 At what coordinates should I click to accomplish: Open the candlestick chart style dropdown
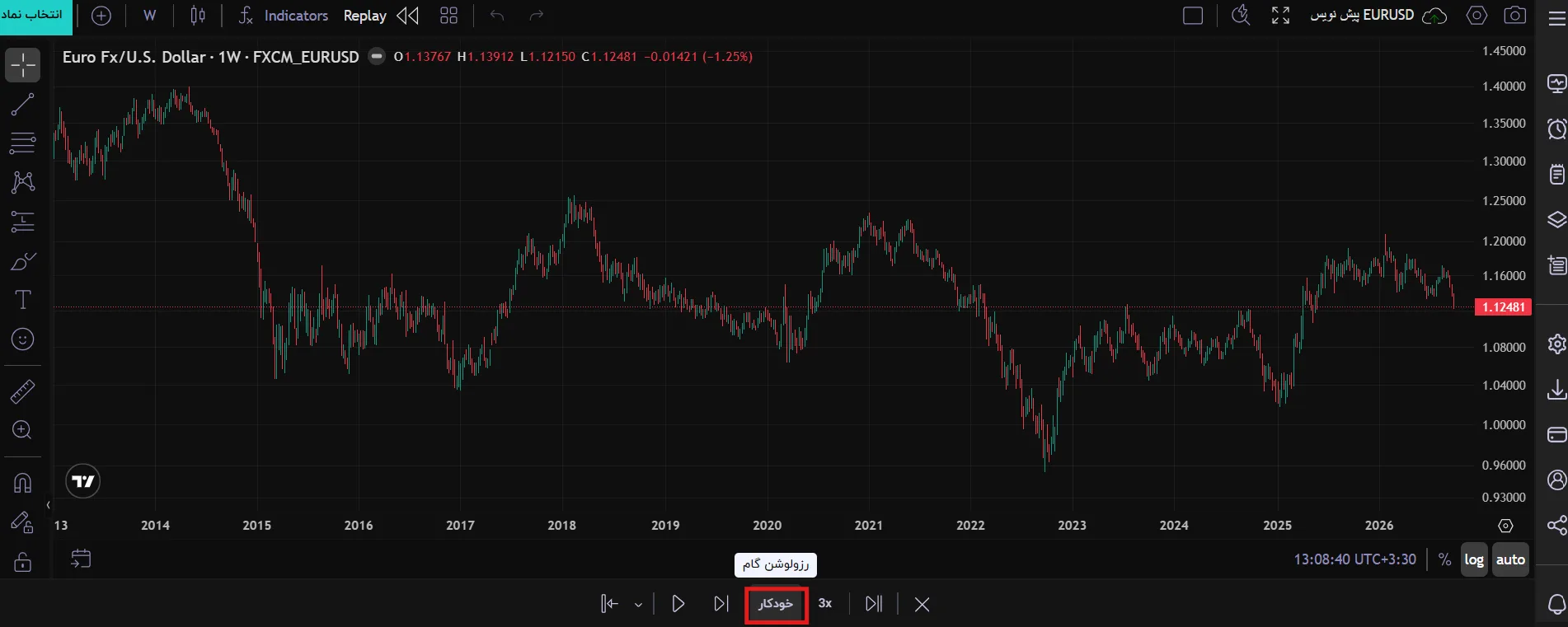198,16
